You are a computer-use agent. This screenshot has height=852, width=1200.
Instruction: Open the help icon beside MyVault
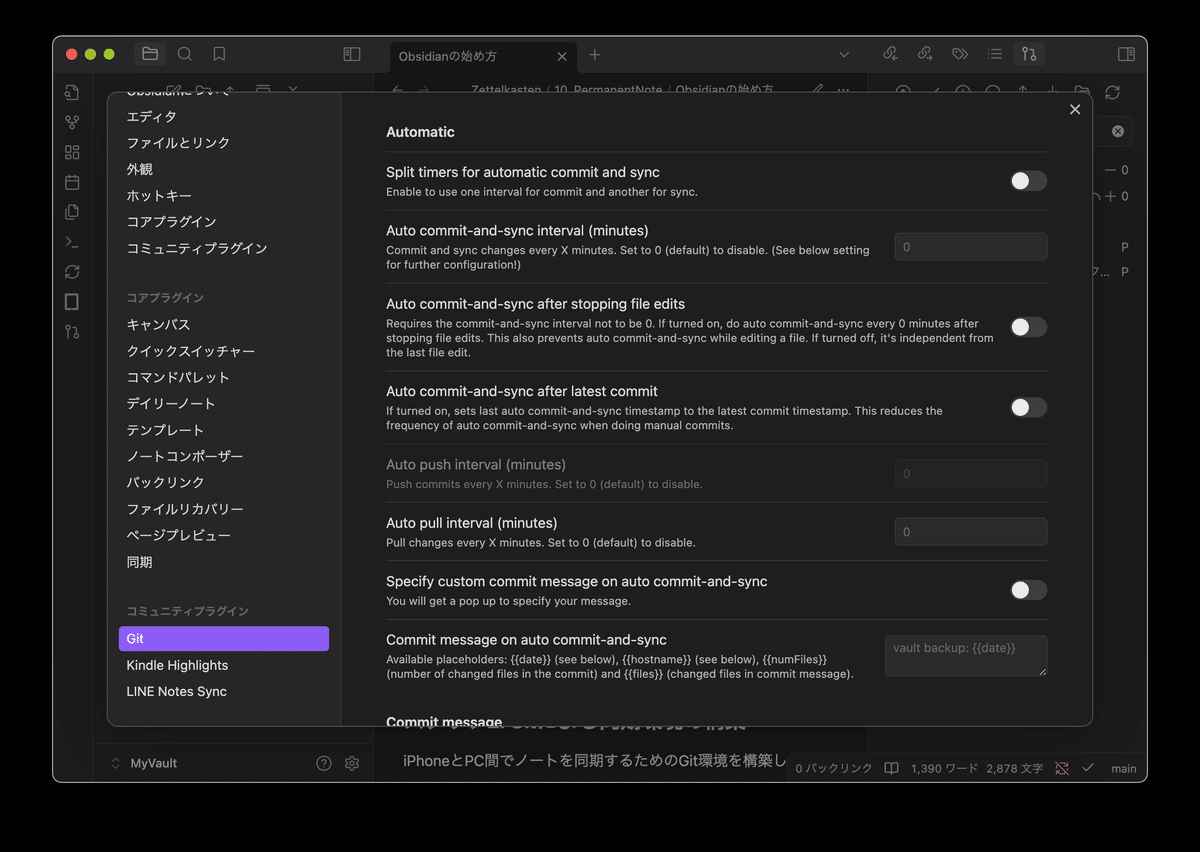324,763
